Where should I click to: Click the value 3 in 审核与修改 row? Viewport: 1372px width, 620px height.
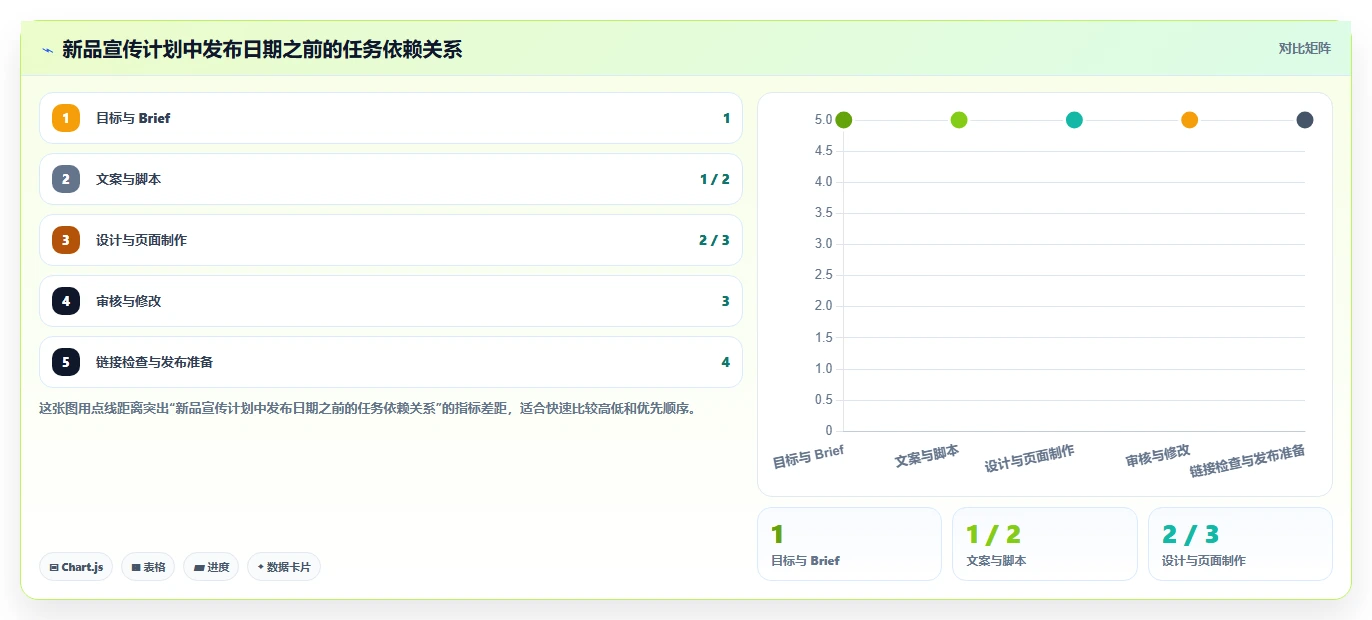pos(725,301)
